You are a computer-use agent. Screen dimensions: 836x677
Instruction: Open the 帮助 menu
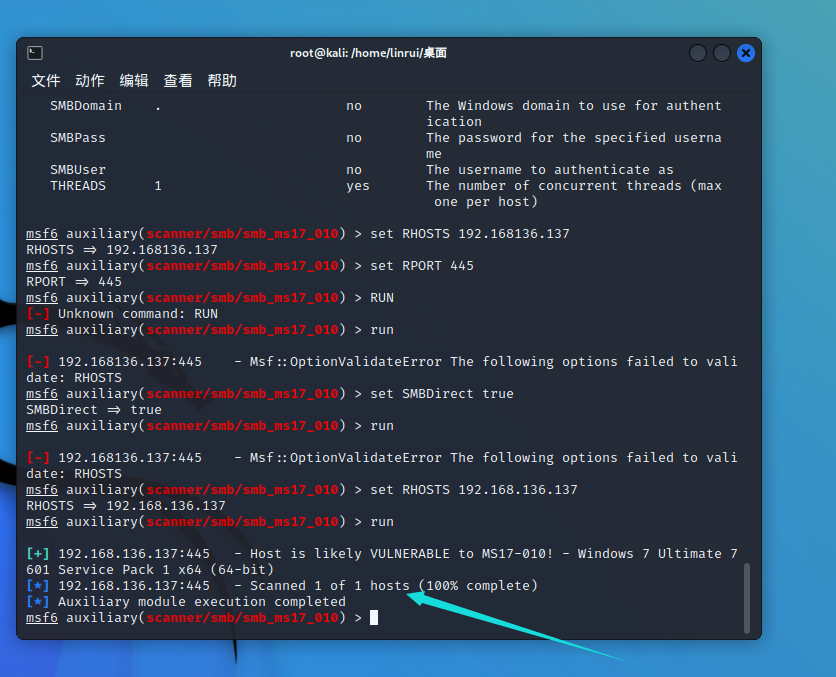click(222, 80)
